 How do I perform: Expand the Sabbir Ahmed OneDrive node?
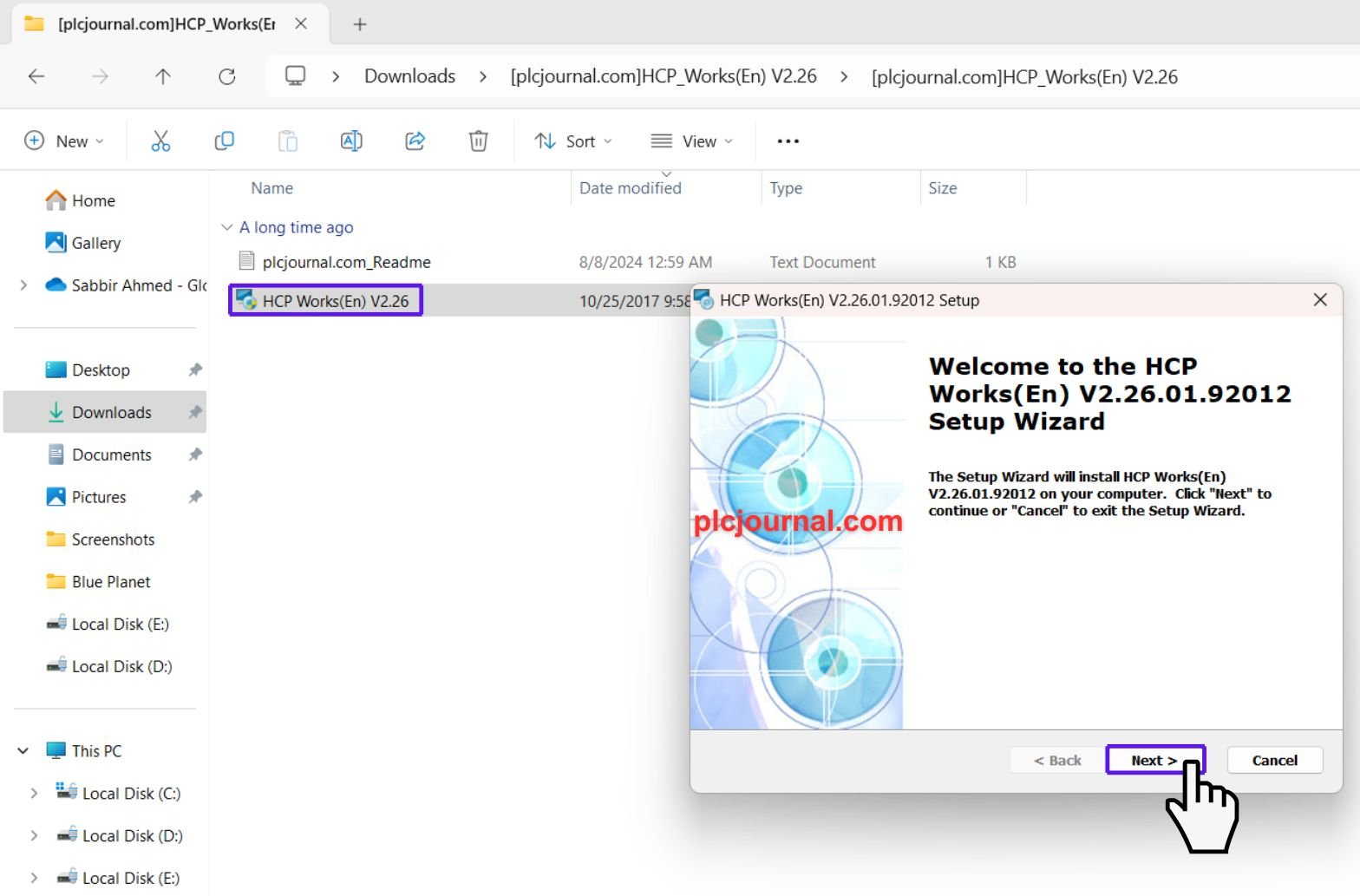click(x=23, y=285)
